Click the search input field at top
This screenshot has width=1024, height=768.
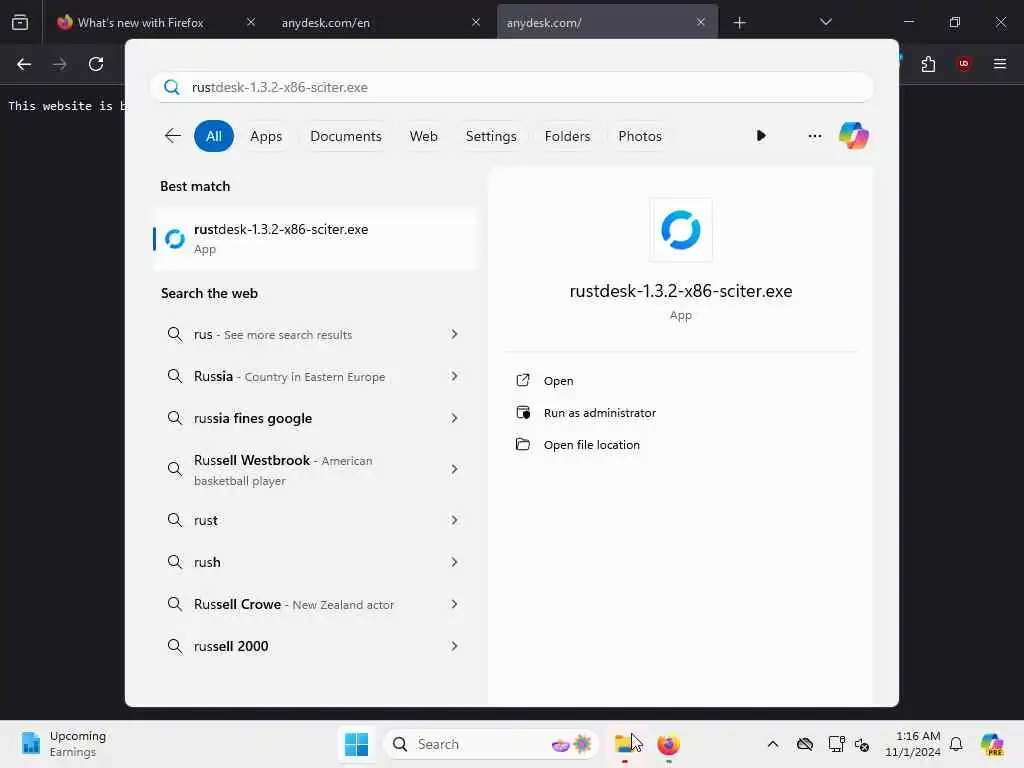pos(512,87)
